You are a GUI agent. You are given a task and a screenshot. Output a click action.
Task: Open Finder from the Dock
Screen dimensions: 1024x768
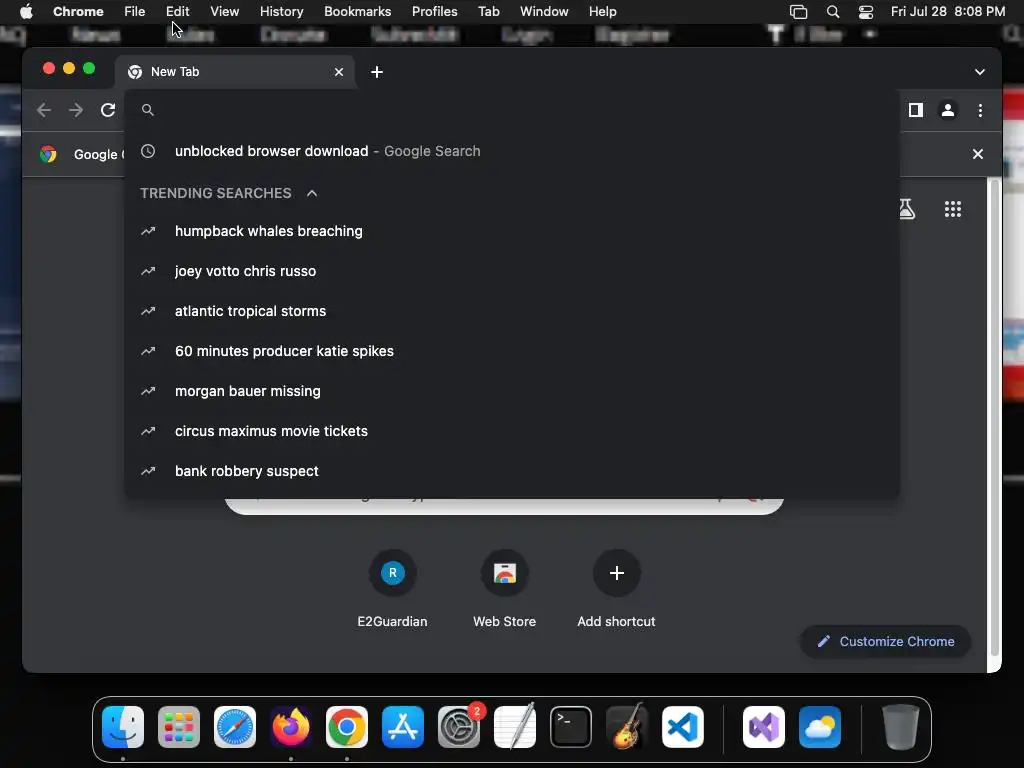coord(123,727)
